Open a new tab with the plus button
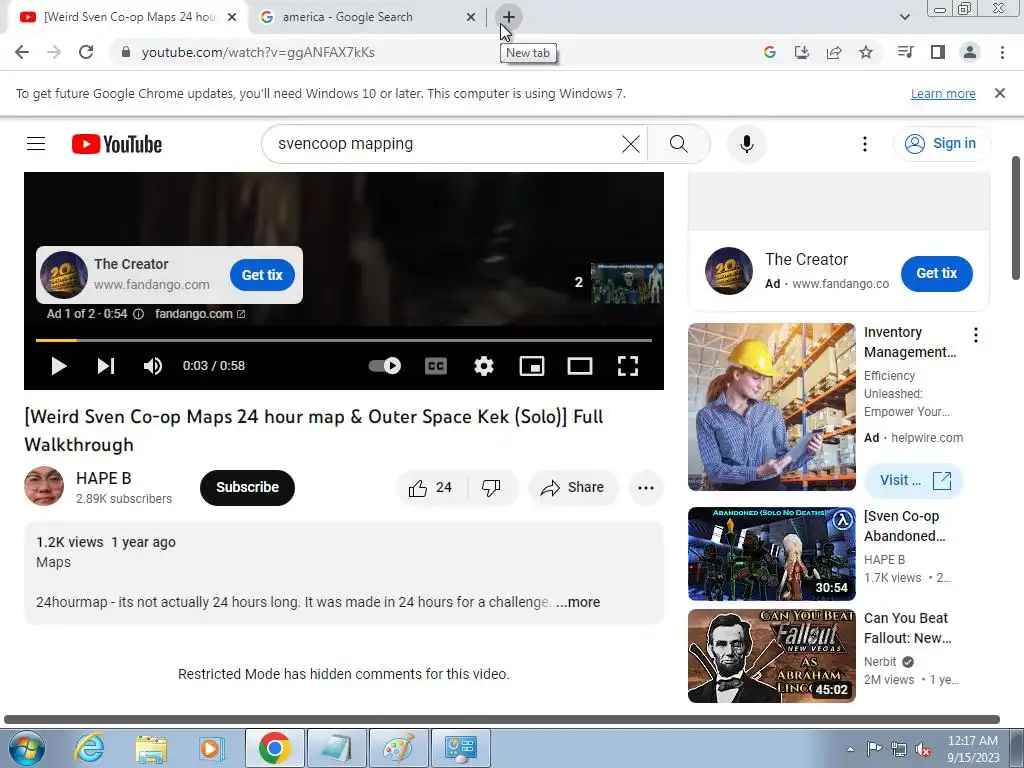This screenshot has width=1024, height=768. pyautogui.click(x=508, y=17)
